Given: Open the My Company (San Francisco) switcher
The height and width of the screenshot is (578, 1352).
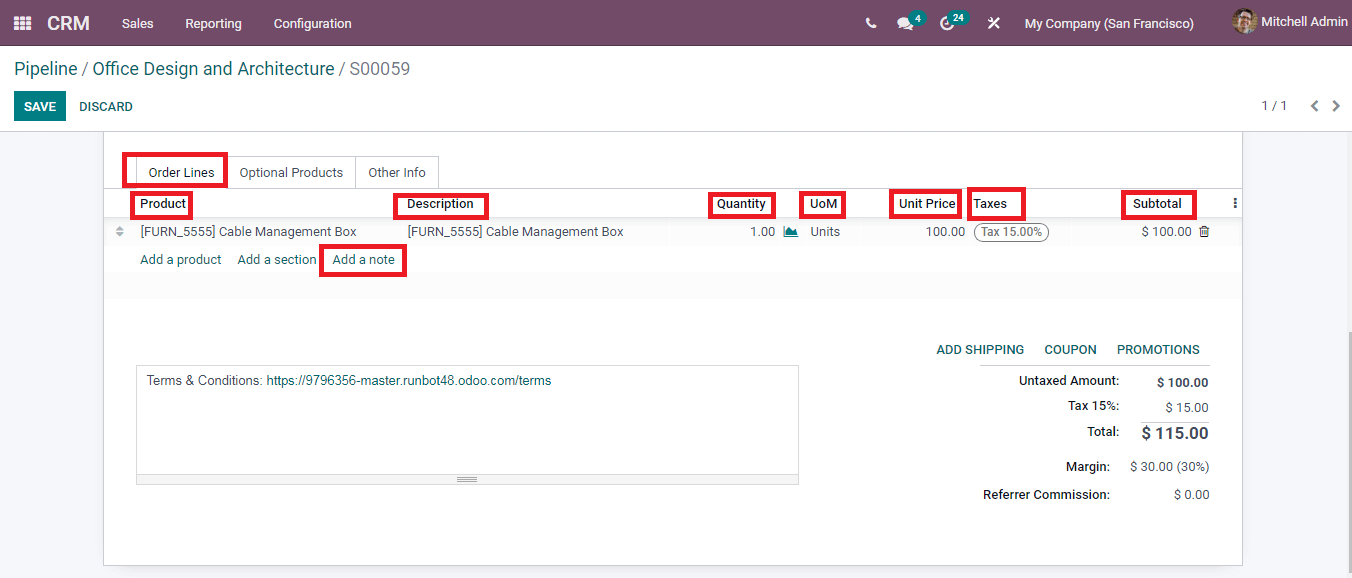Looking at the screenshot, I should pos(1109,23).
